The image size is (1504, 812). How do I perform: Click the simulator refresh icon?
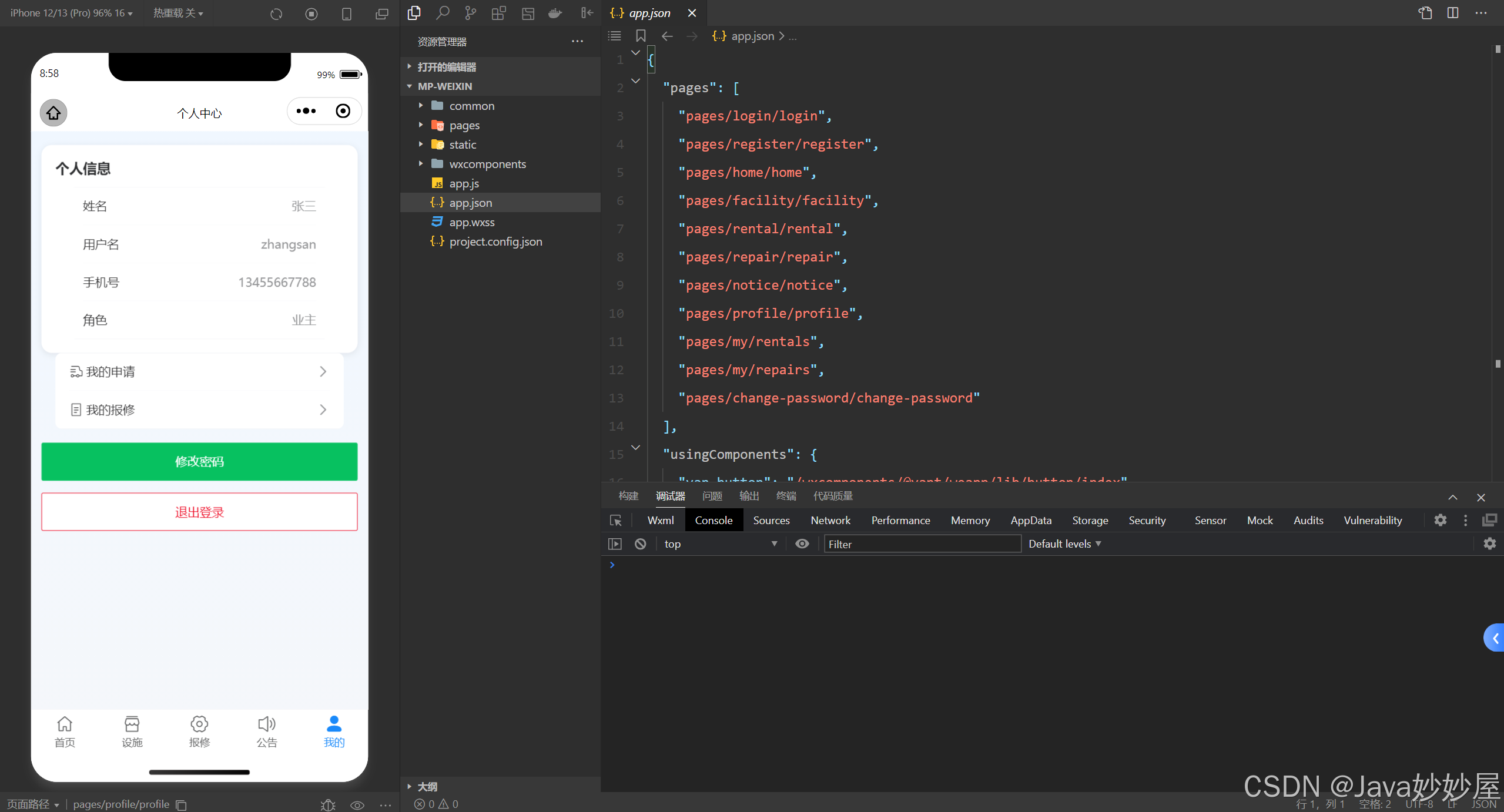point(276,14)
